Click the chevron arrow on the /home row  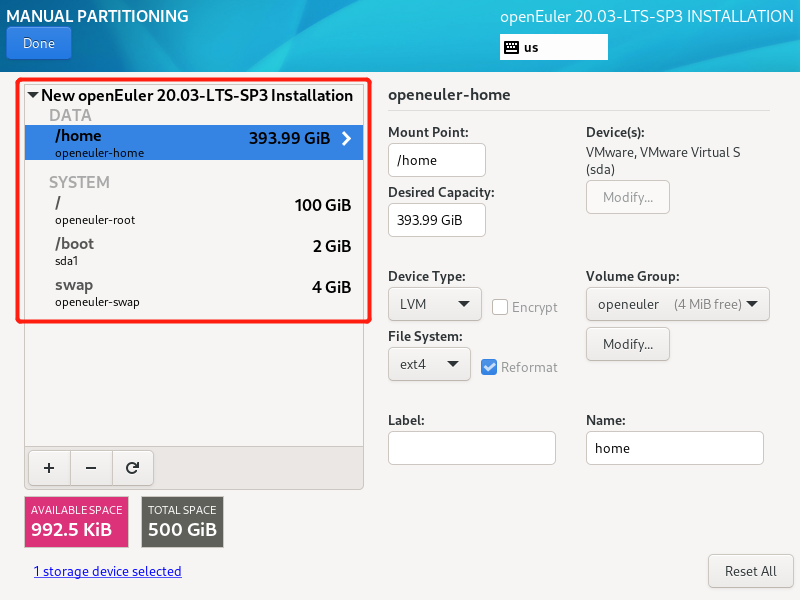pyautogui.click(x=346, y=138)
